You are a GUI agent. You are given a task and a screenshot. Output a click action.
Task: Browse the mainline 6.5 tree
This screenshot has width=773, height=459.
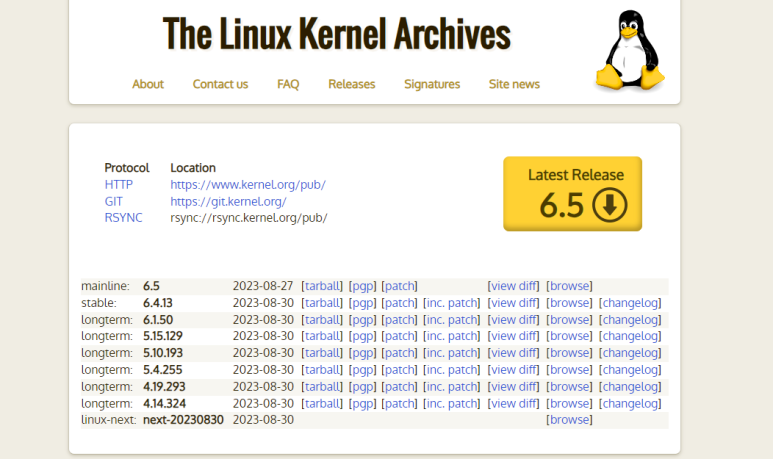(x=569, y=286)
